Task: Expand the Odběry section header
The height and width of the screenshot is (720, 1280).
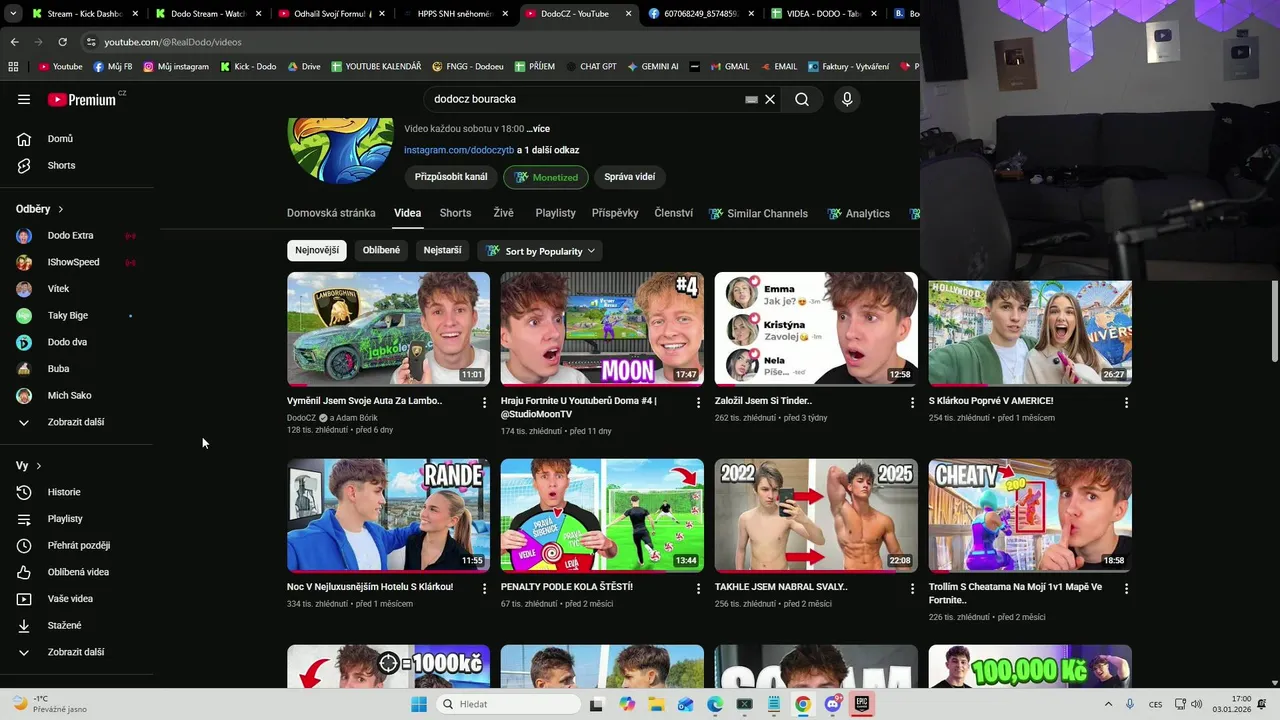Action: click(x=40, y=209)
